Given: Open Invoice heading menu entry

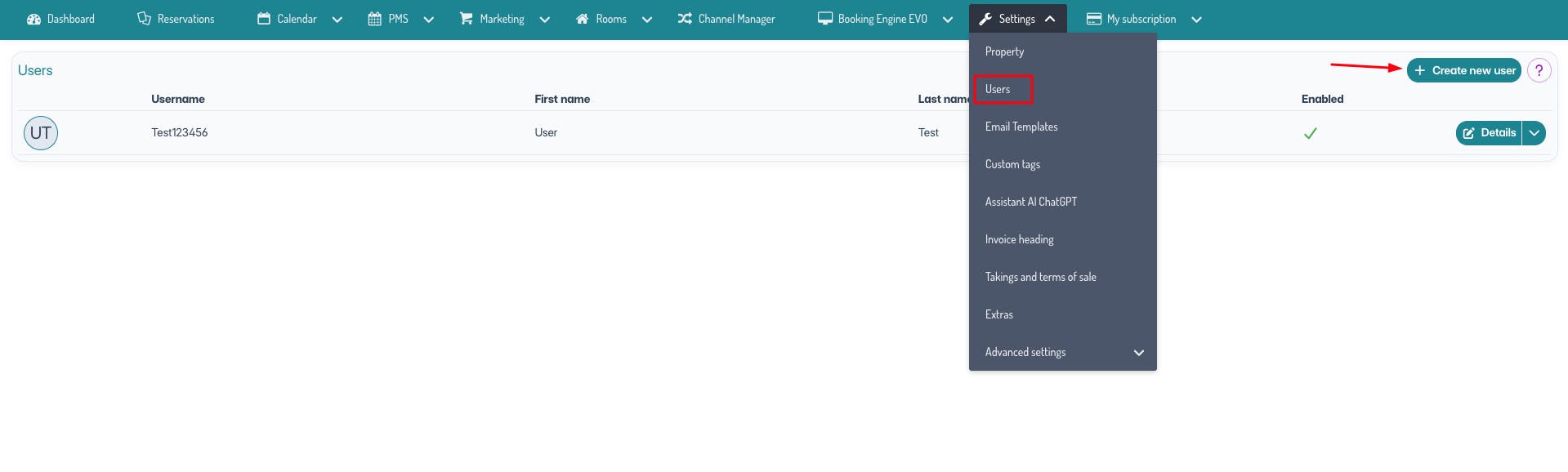Looking at the screenshot, I should 1019,239.
